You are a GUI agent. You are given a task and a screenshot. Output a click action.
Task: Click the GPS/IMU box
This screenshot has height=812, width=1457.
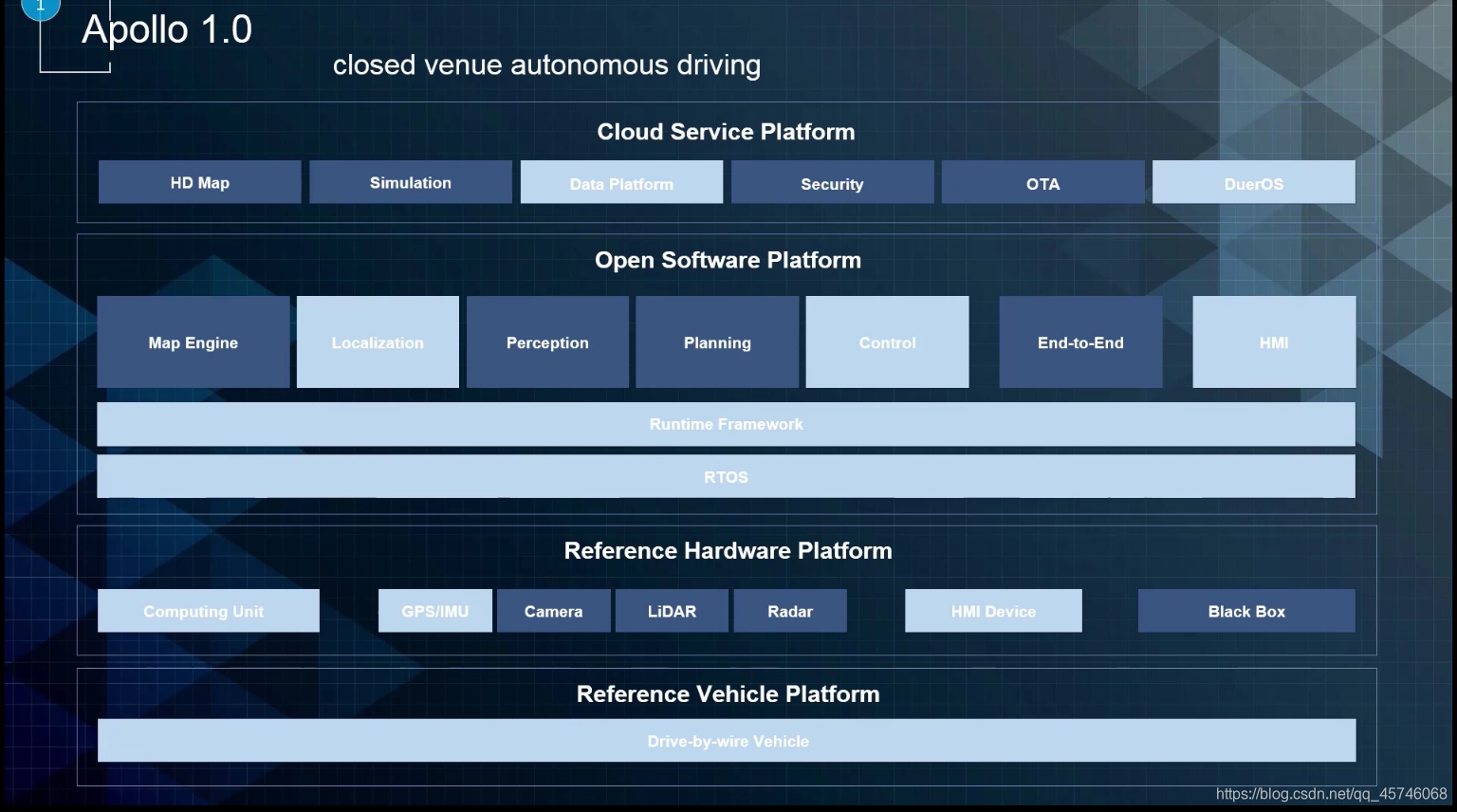(x=434, y=611)
